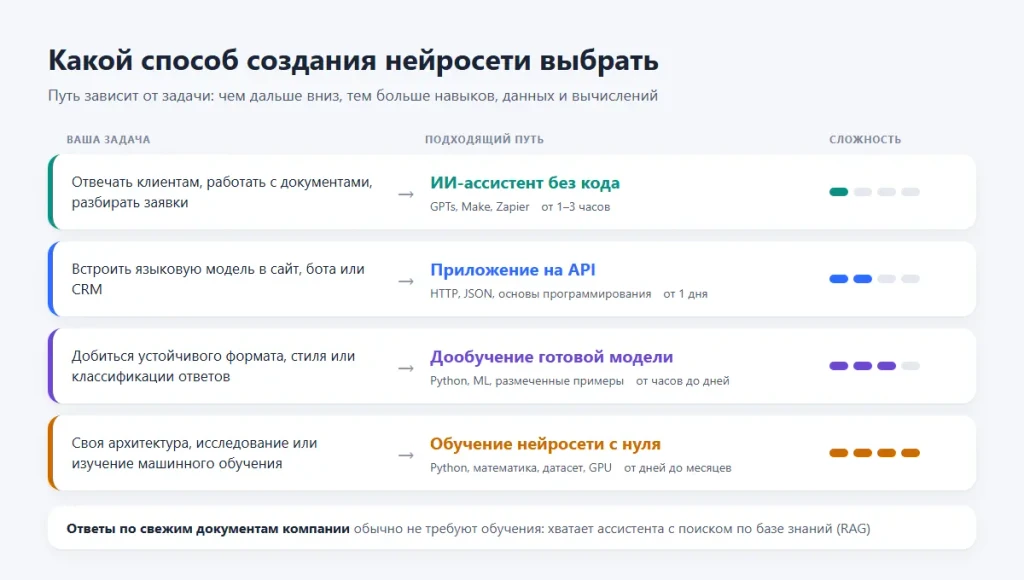Image resolution: width=1024 pixels, height=580 pixels.
Task: Click the text "HTTP, JSON, основы программирования"
Action: click(x=541, y=294)
